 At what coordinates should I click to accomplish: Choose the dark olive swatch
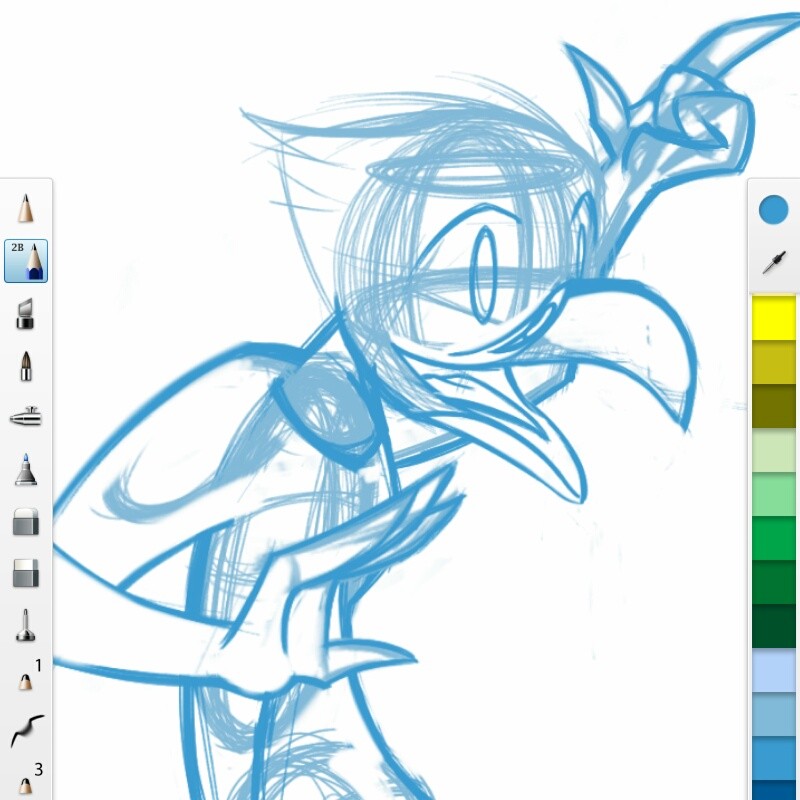pyautogui.click(x=773, y=406)
